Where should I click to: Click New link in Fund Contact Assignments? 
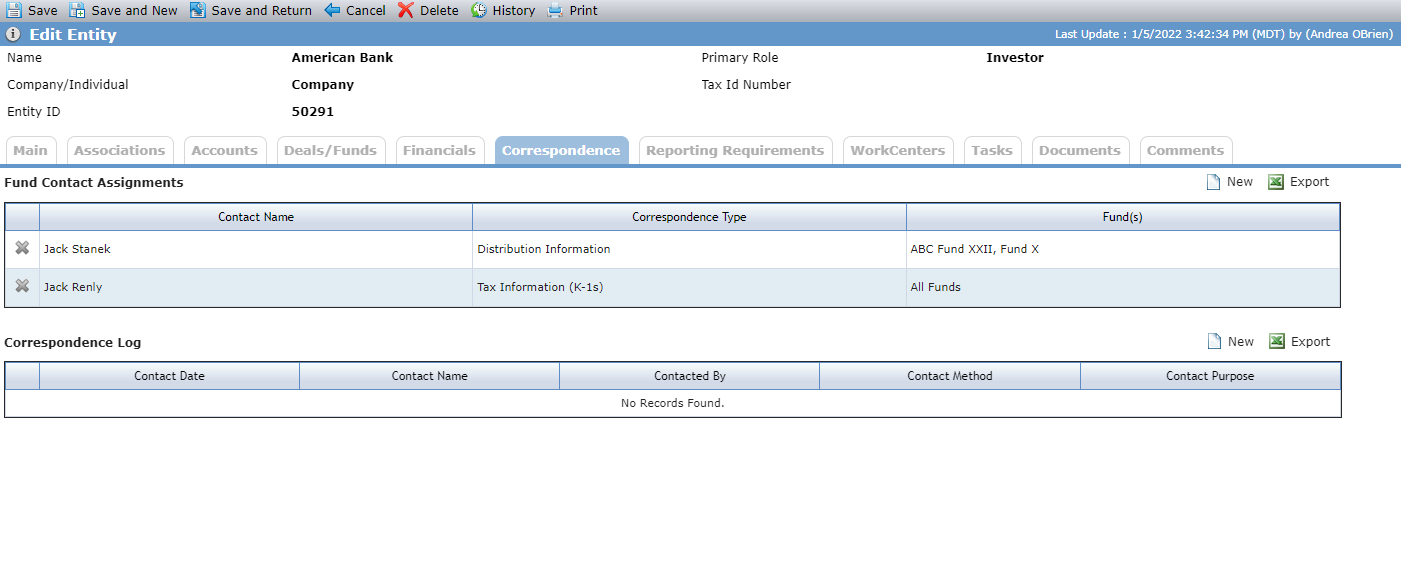pyautogui.click(x=1240, y=182)
